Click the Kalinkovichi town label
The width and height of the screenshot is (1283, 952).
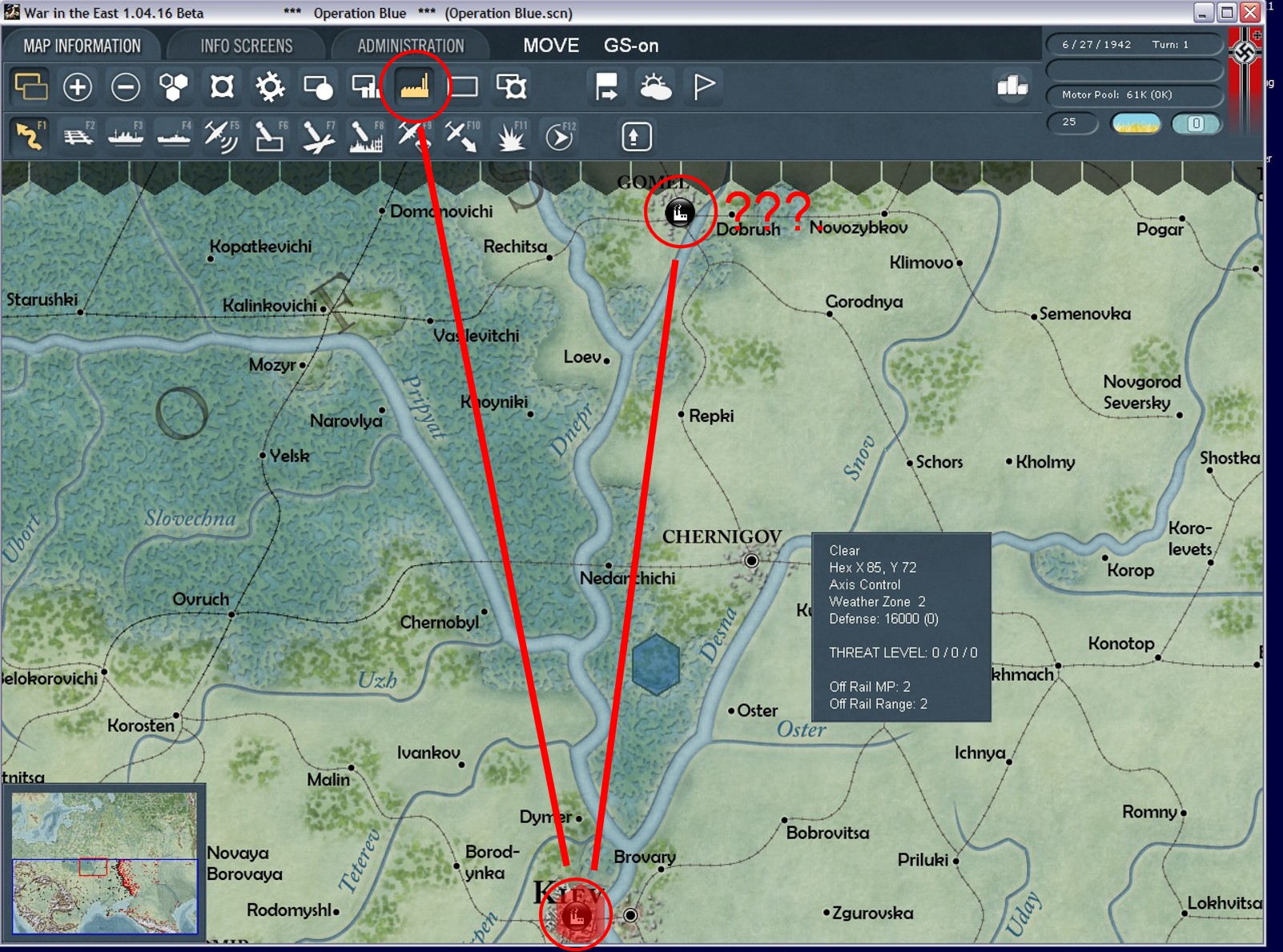coord(270,306)
